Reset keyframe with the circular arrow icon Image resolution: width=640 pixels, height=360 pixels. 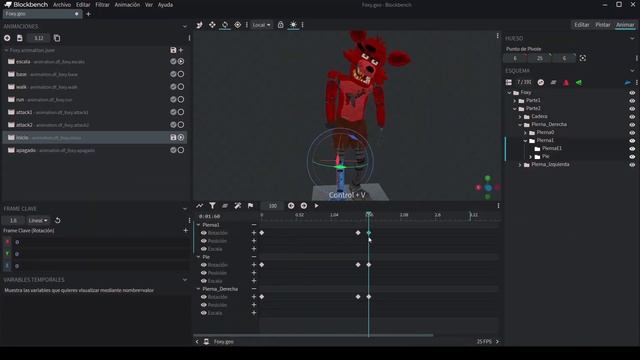tap(58, 220)
